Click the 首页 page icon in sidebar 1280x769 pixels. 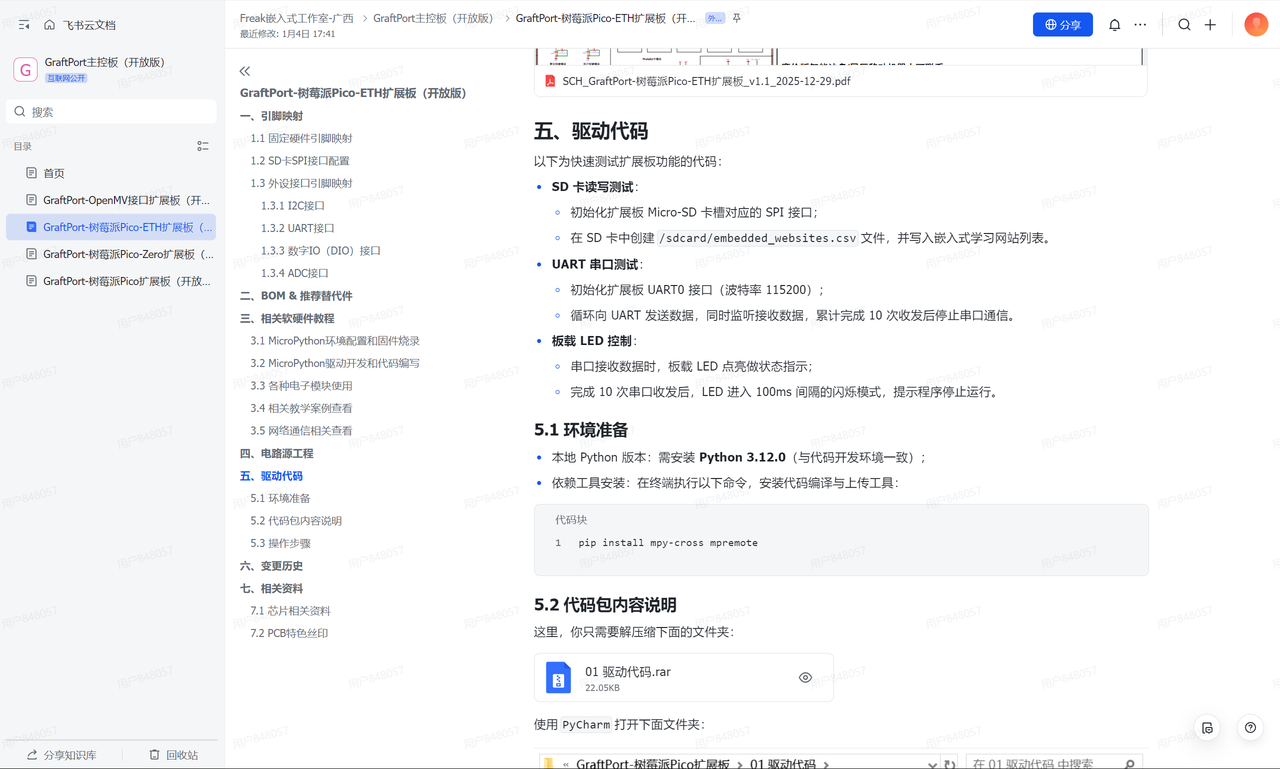[x=32, y=173]
